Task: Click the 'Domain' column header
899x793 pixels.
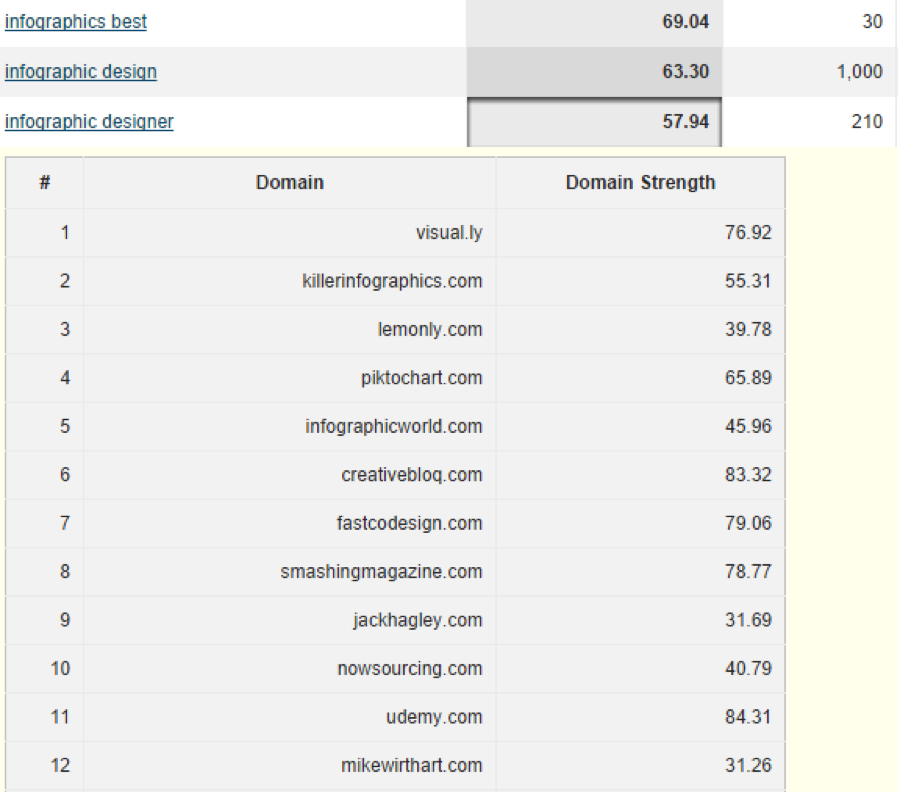Action: click(290, 182)
